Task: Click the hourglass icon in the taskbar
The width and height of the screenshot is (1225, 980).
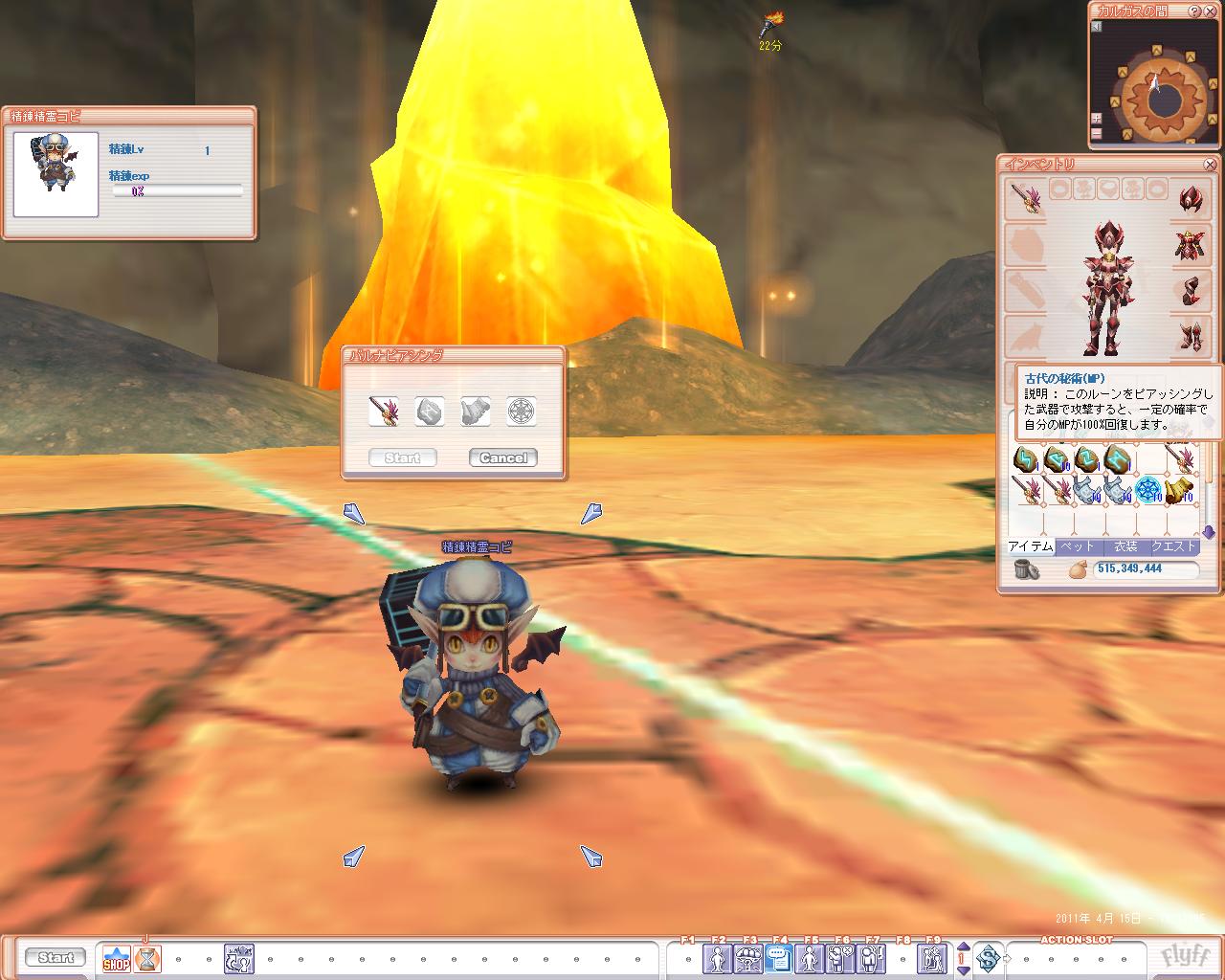Action: pos(148,958)
